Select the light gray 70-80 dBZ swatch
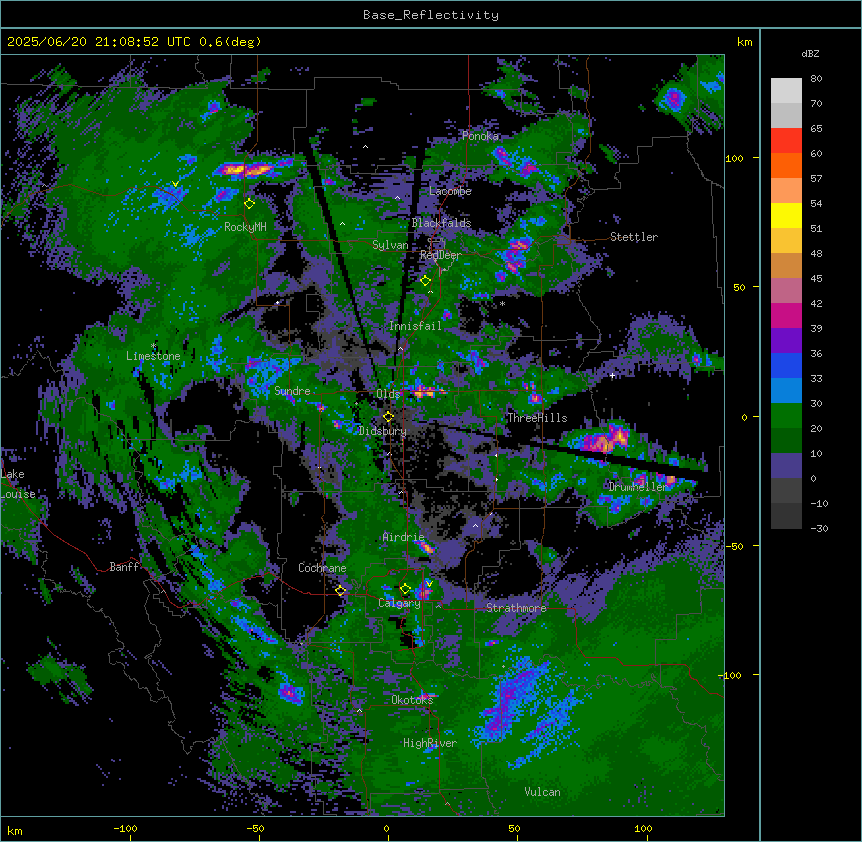Image resolution: width=862 pixels, height=842 pixels. point(786,91)
